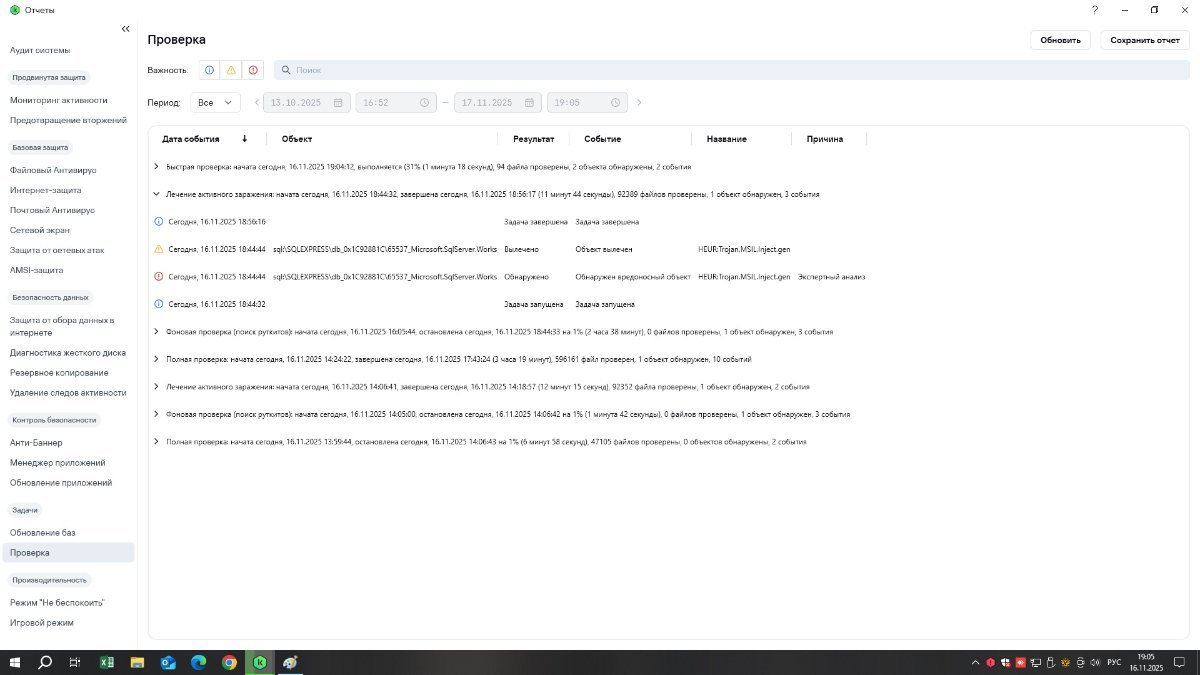The width and height of the screenshot is (1200, 675).
Task: Open the clock picker for end time 19:05
Action: [x=616, y=102]
